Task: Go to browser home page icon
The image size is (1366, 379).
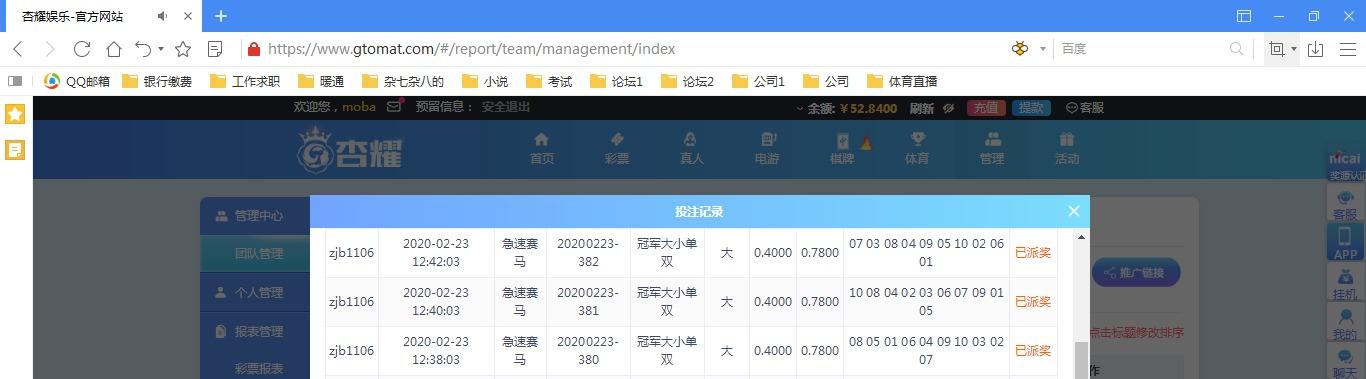Action: pos(114,49)
